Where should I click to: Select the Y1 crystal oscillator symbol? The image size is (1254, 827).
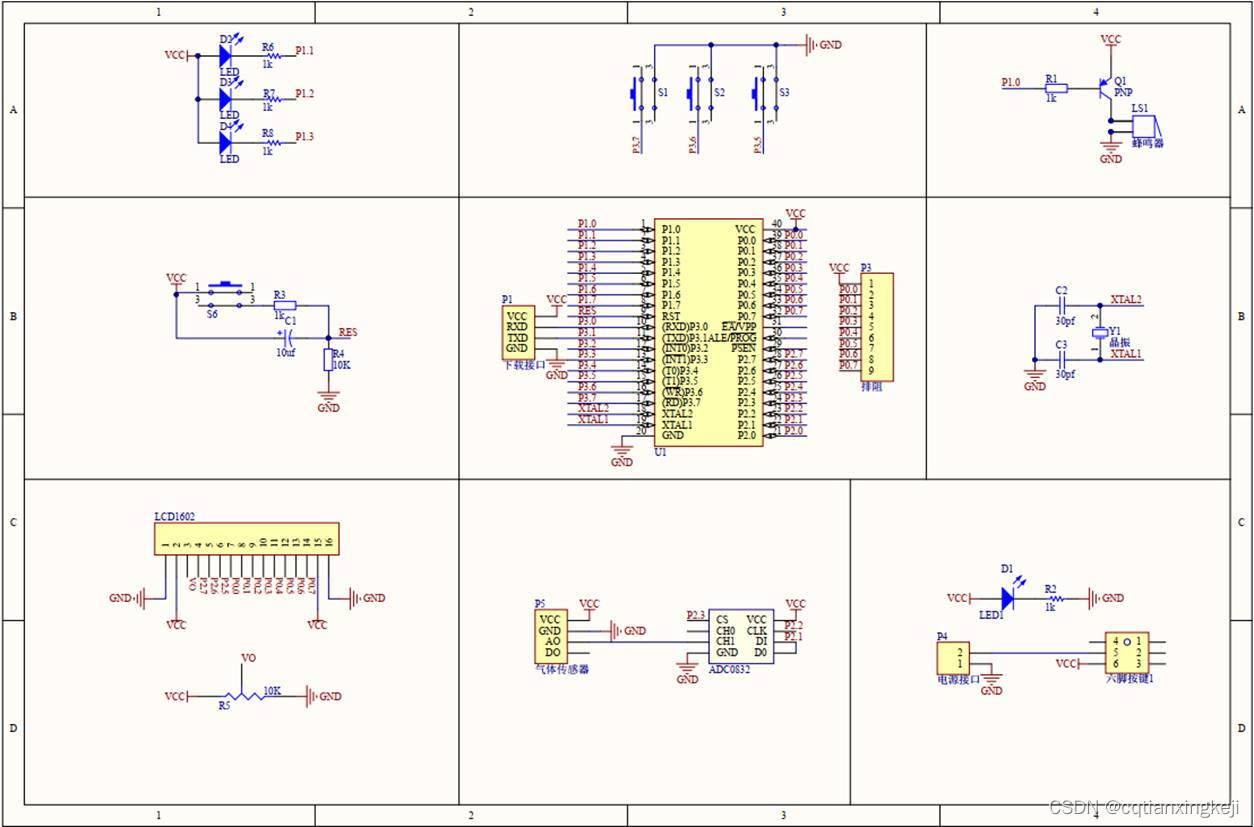pos(1100,331)
